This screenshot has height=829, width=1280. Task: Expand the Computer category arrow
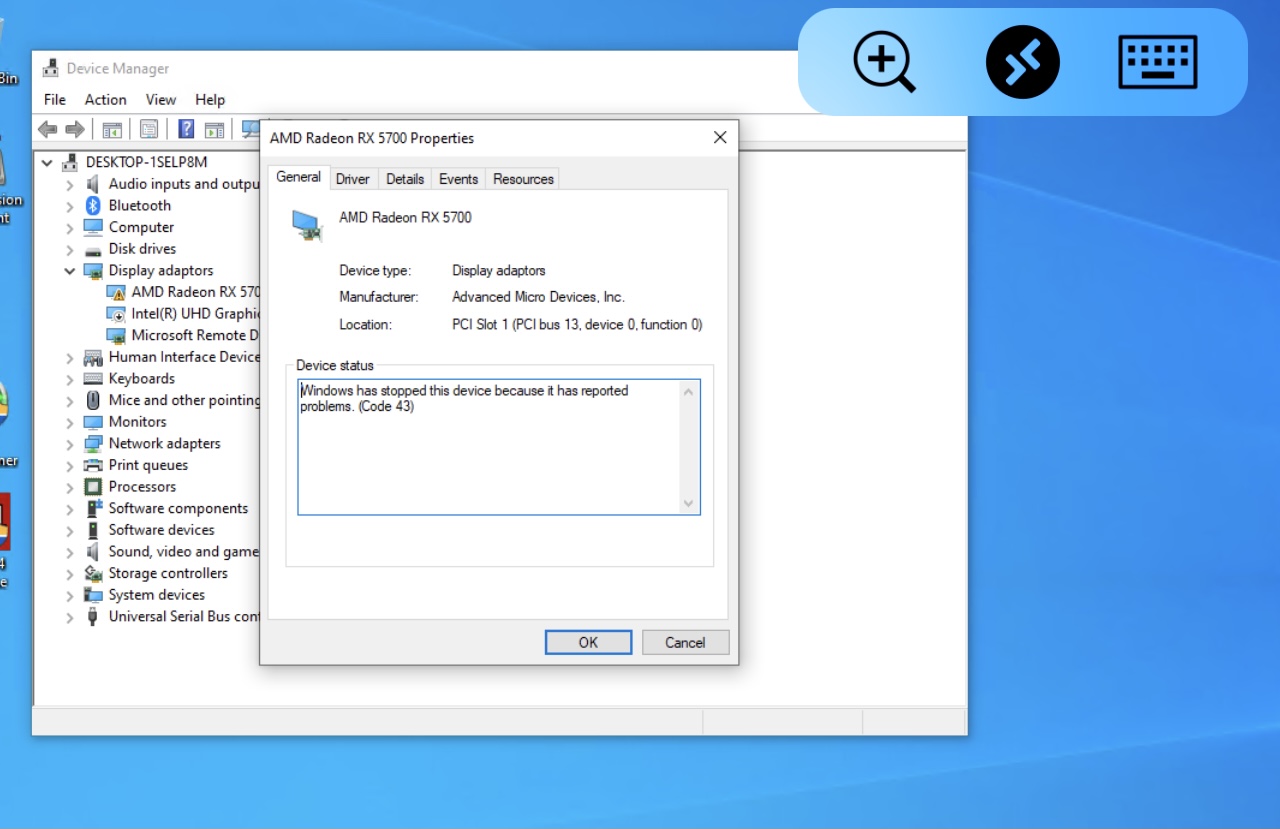69,227
